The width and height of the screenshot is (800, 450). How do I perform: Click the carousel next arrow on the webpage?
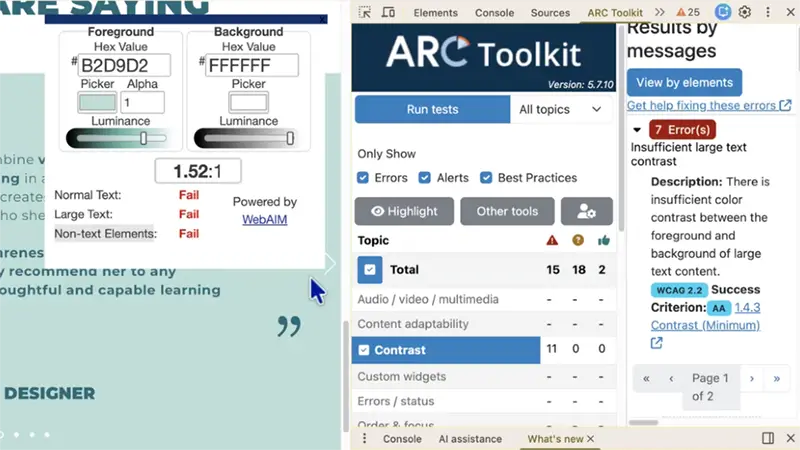332,263
